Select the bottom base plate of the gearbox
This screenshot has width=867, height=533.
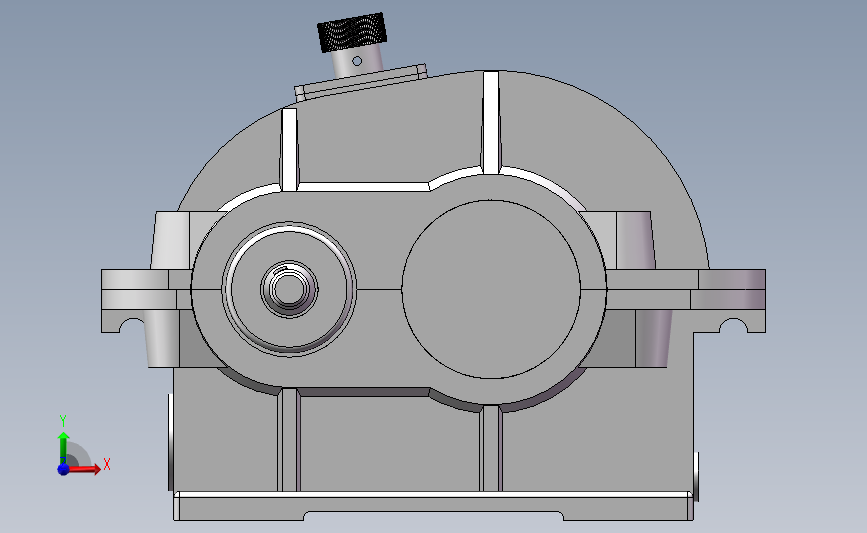coord(434,506)
